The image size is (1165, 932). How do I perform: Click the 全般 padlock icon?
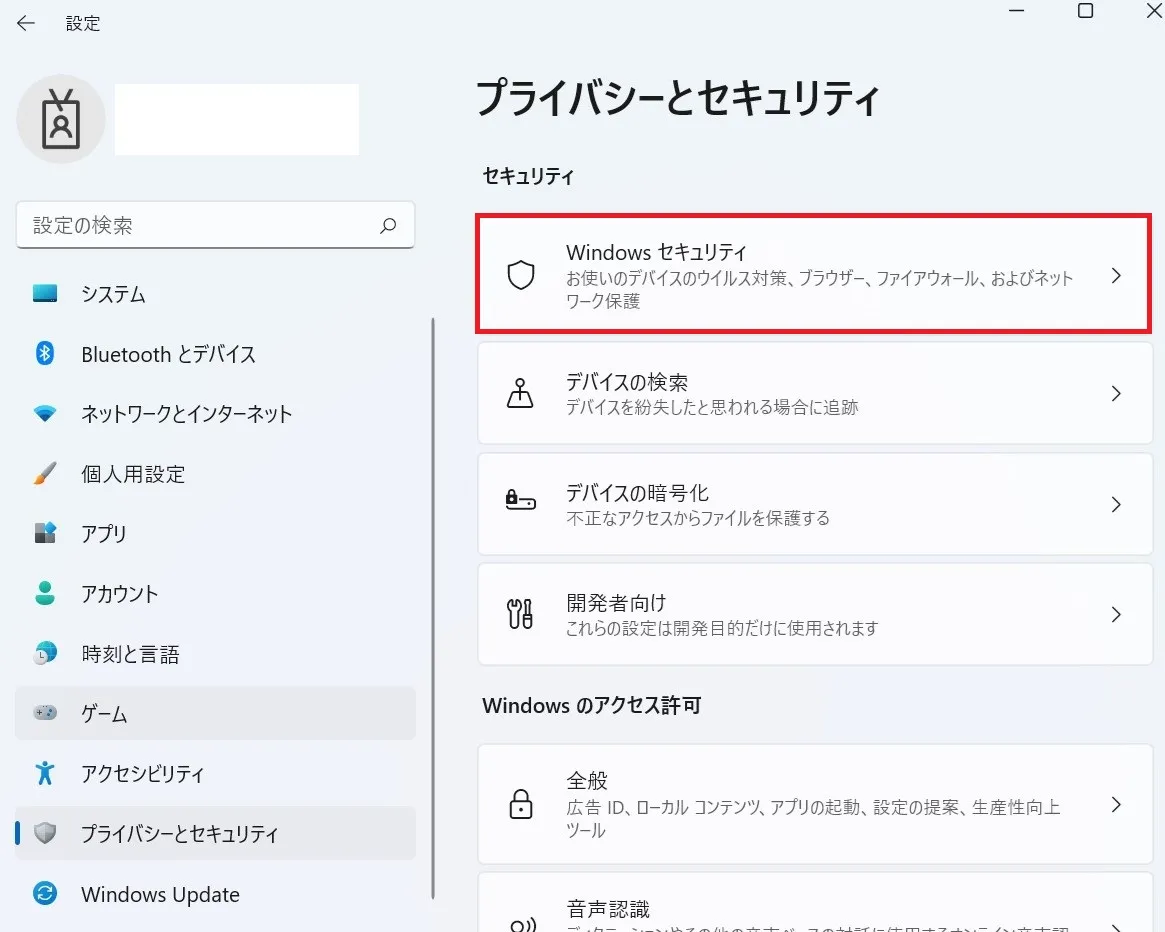pyautogui.click(x=521, y=804)
